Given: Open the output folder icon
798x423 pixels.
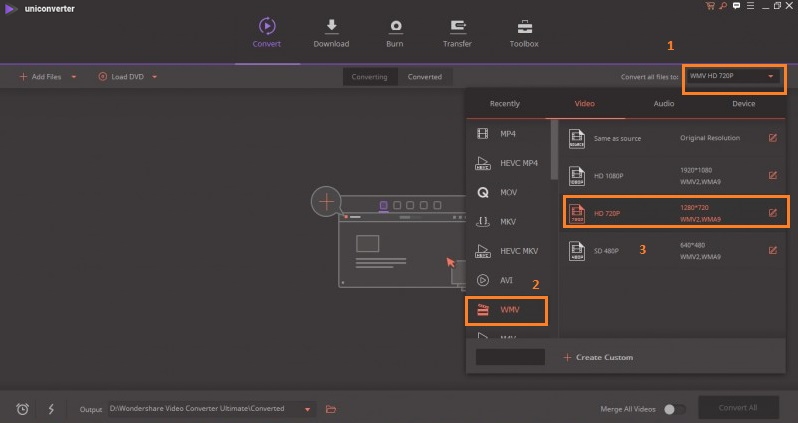Looking at the screenshot, I should (331, 409).
